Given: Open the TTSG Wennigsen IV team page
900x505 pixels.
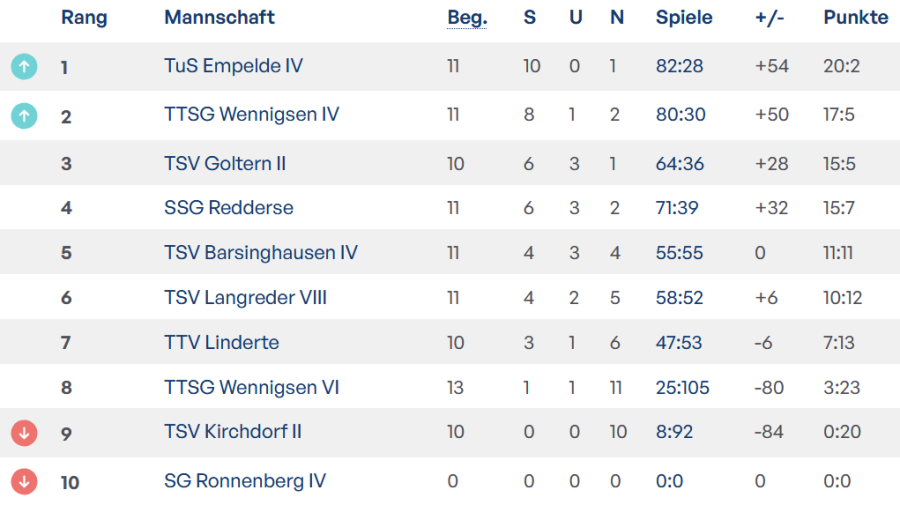Looking at the screenshot, I should [x=251, y=115].
